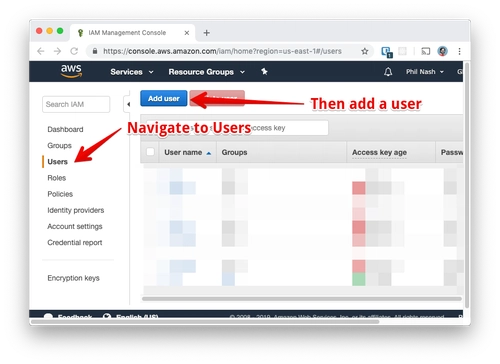Bookmark this page with the star icon
This screenshot has width=500, height=364.
365,51
